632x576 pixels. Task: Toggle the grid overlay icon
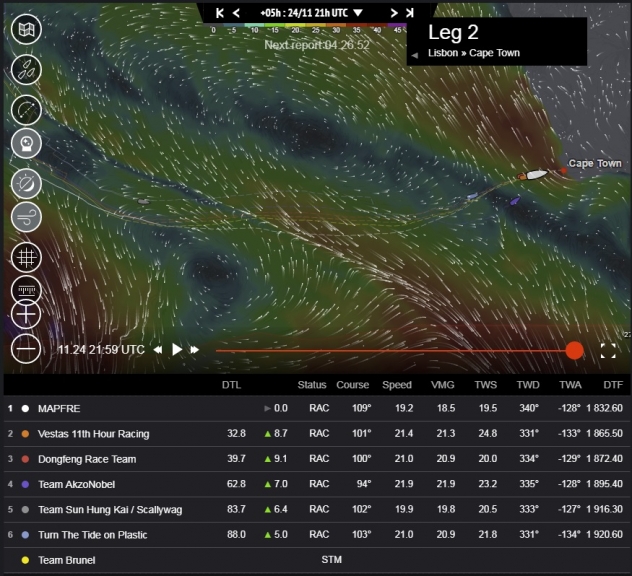tap(26, 257)
